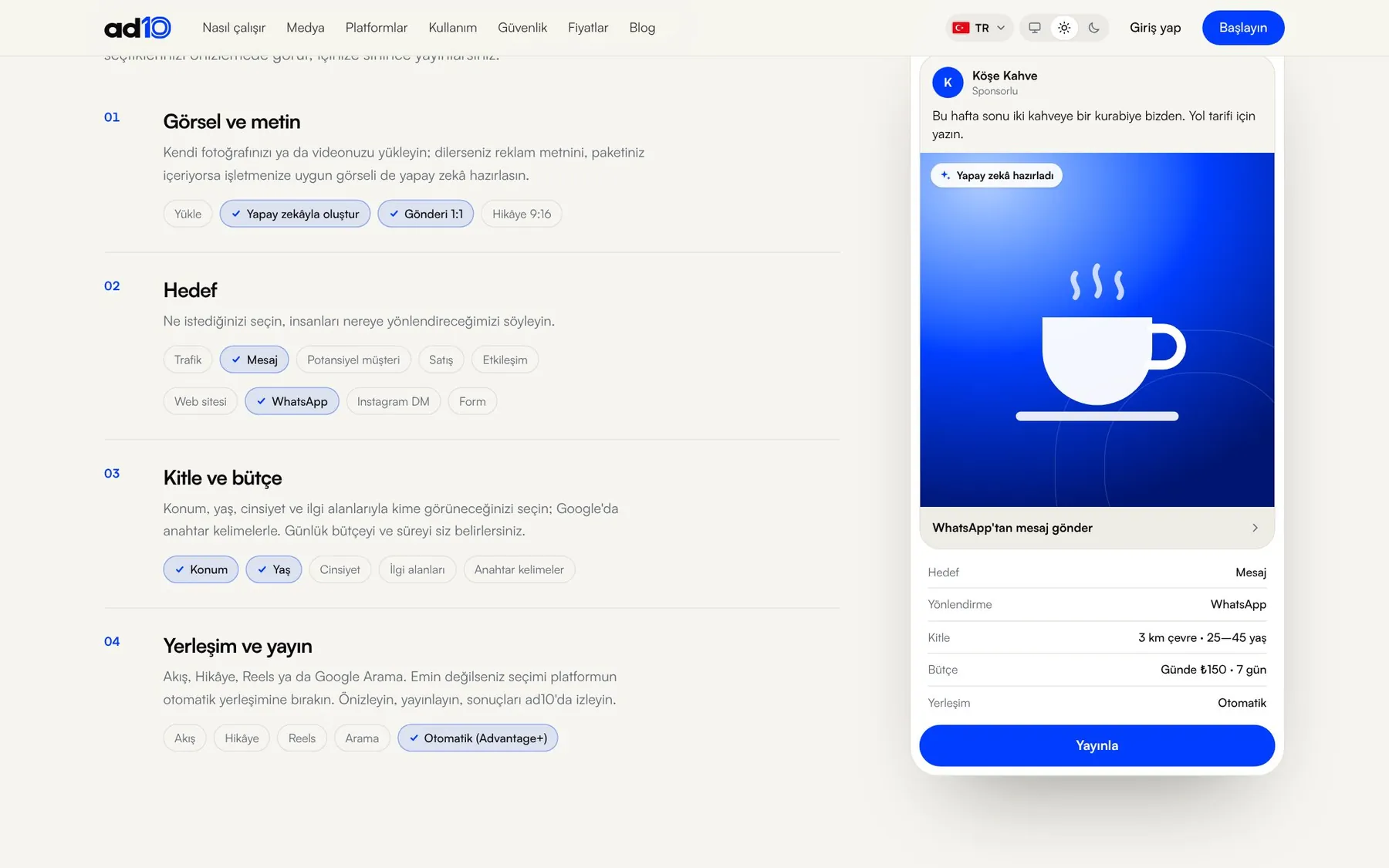Viewport: 1389px width, 868px height.
Task: Click the Yayınla button
Action: [1097, 745]
